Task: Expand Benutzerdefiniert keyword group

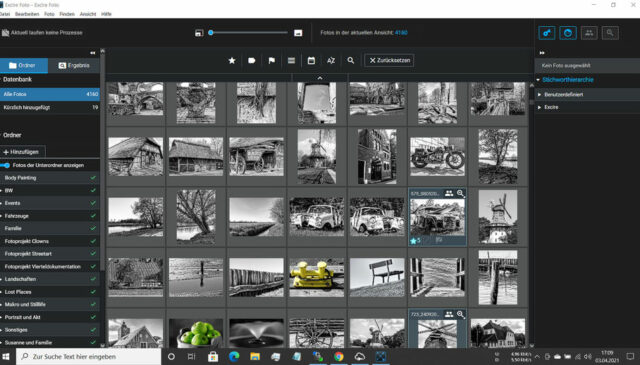Action: 540,95
